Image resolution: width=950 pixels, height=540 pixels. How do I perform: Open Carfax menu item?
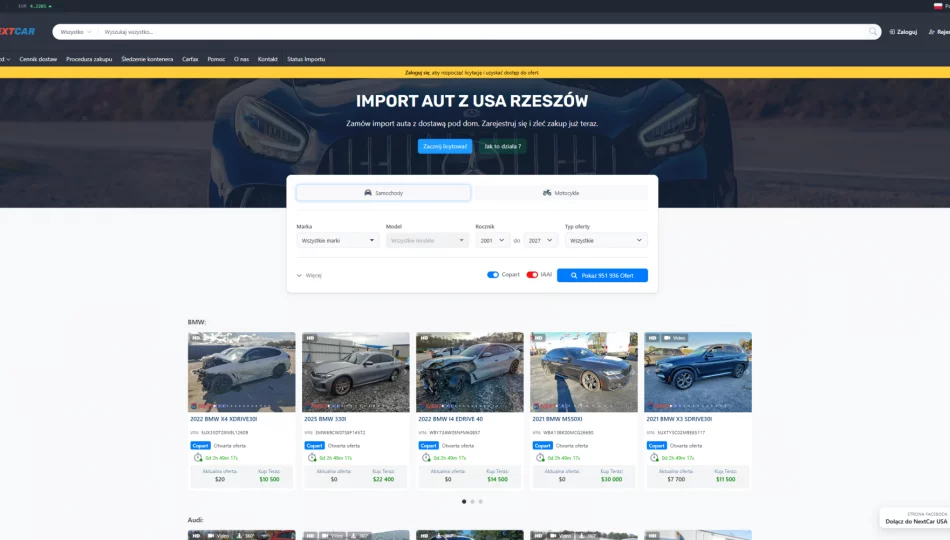coord(190,59)
